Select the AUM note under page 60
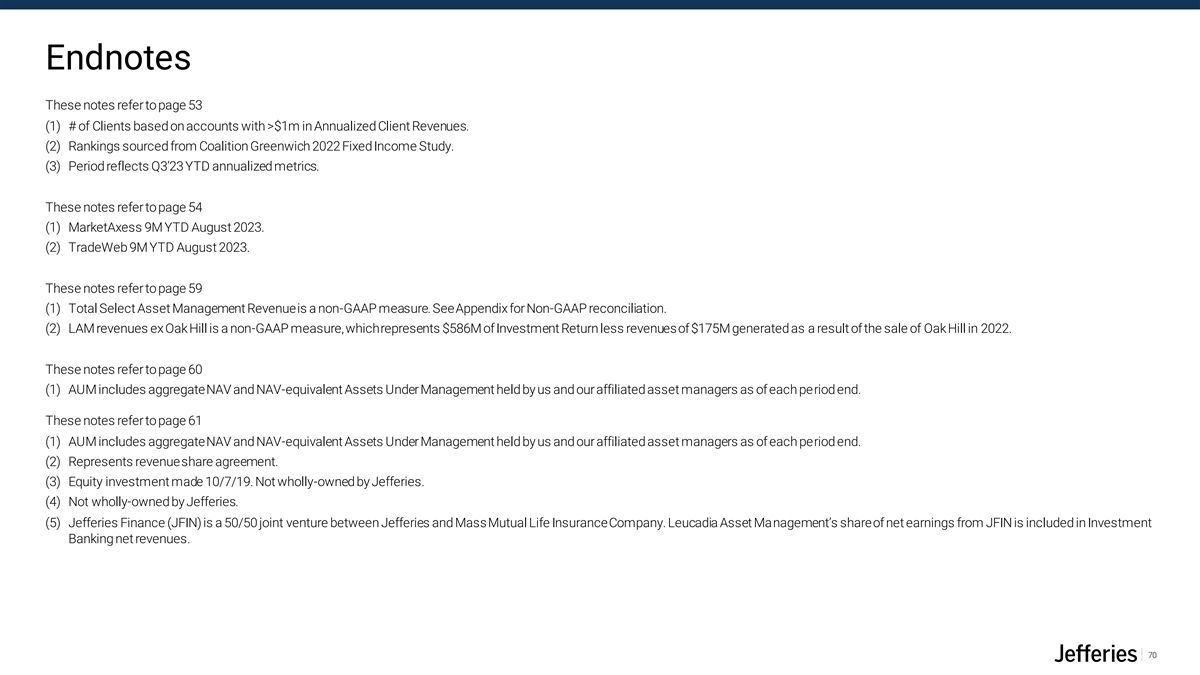1200x675 pixels. pyautogui.click(x=453, y=389)
